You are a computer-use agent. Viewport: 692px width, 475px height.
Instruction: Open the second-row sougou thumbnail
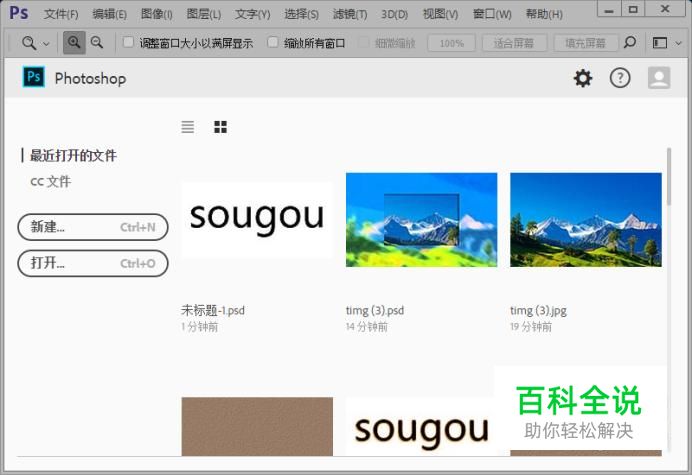(x=421, y=428)
